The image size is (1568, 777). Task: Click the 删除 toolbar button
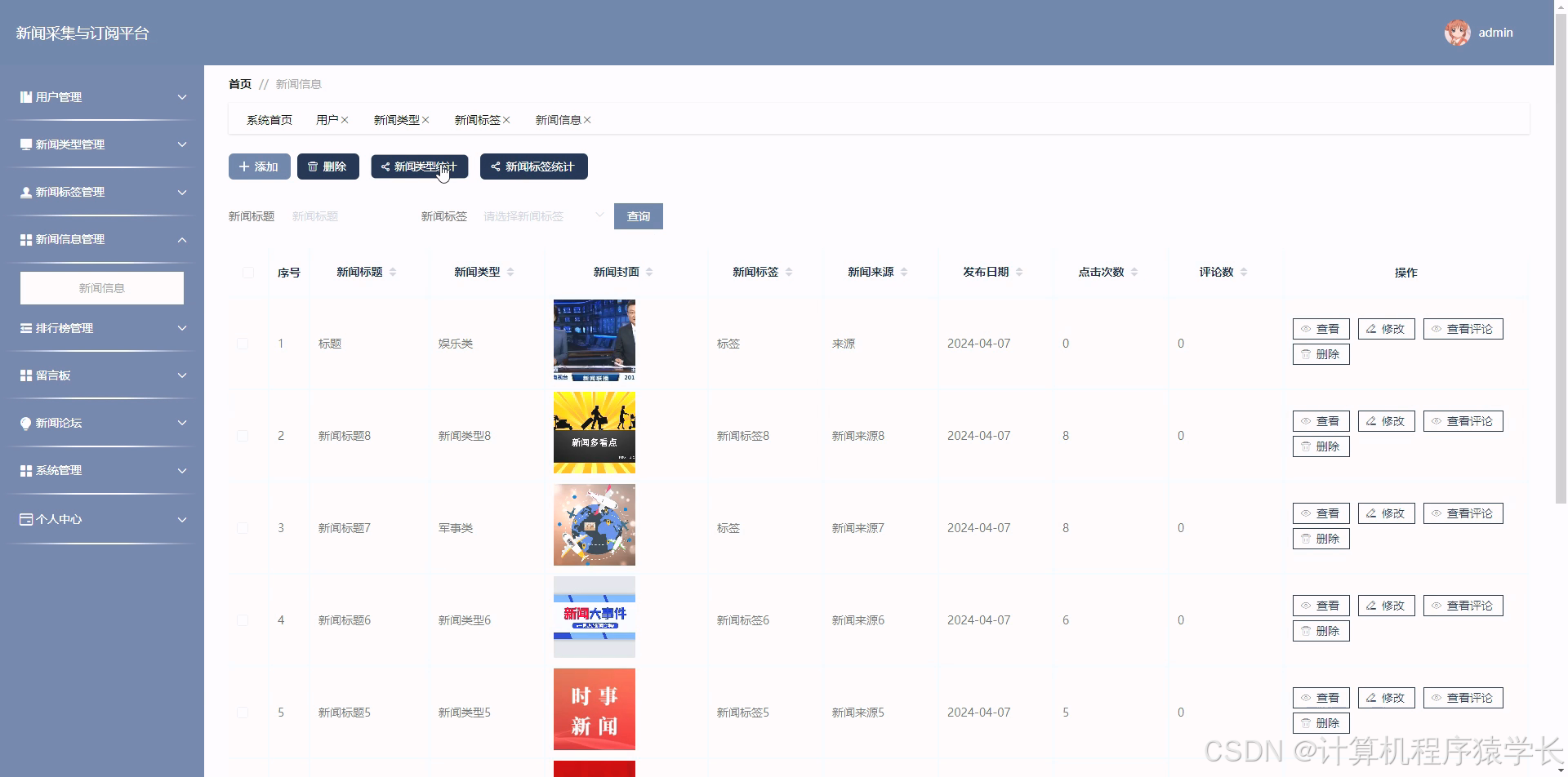click(x=327, y=166)
